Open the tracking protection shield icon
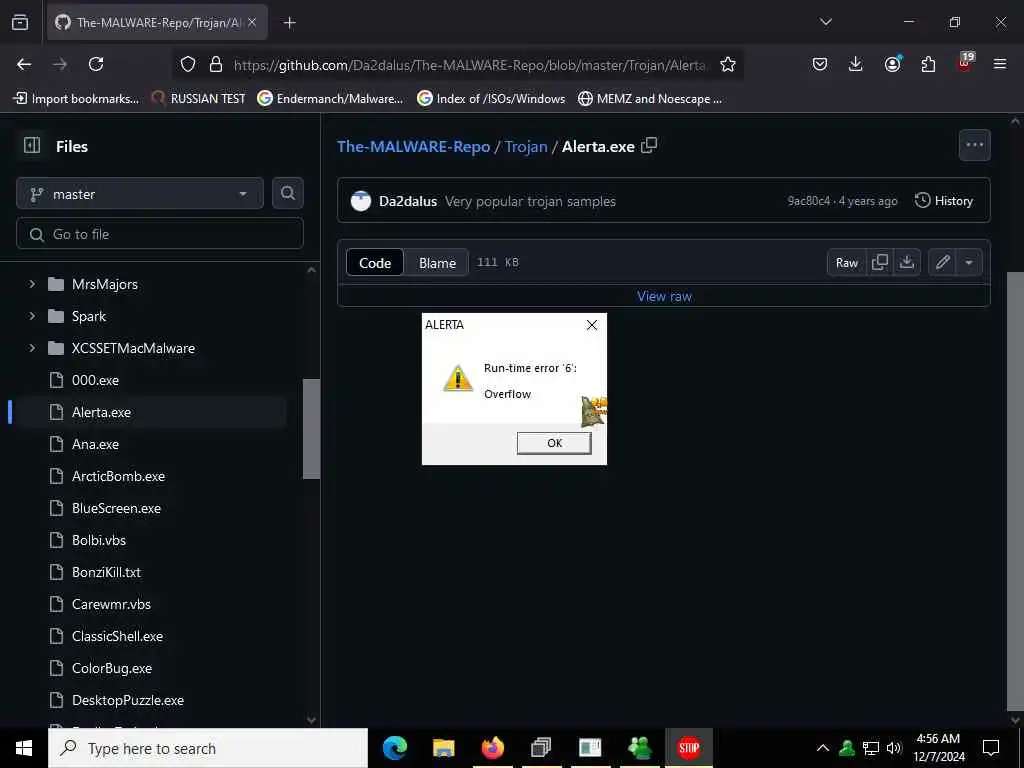Viewport: 1024px width, 768px height. coord(188,64)
